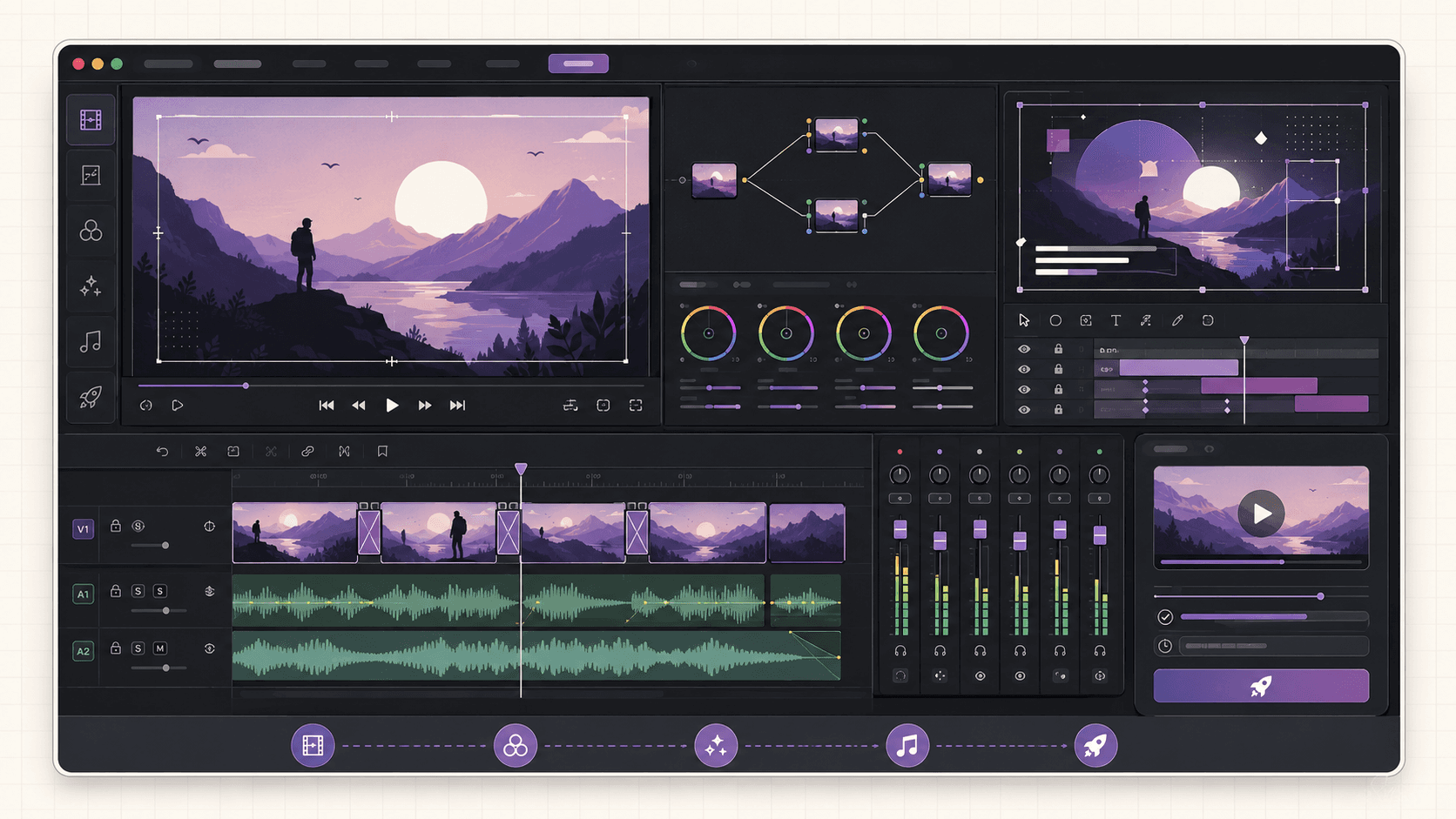The image size is (1456, 819).
Task: Click the fader handle on first mixer channel
Action: (900, 529)
